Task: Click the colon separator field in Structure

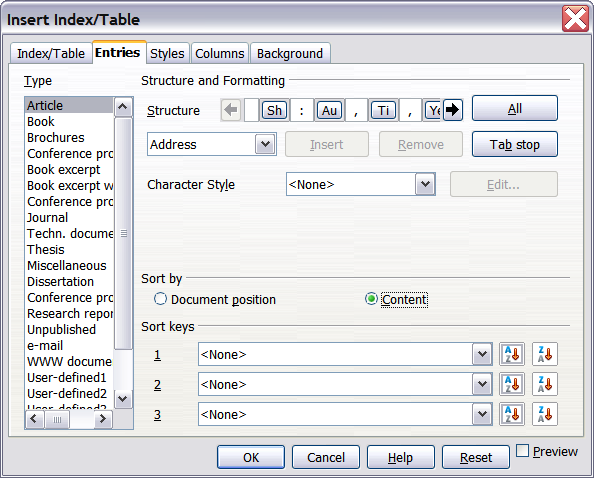Action: click(302, 110)
